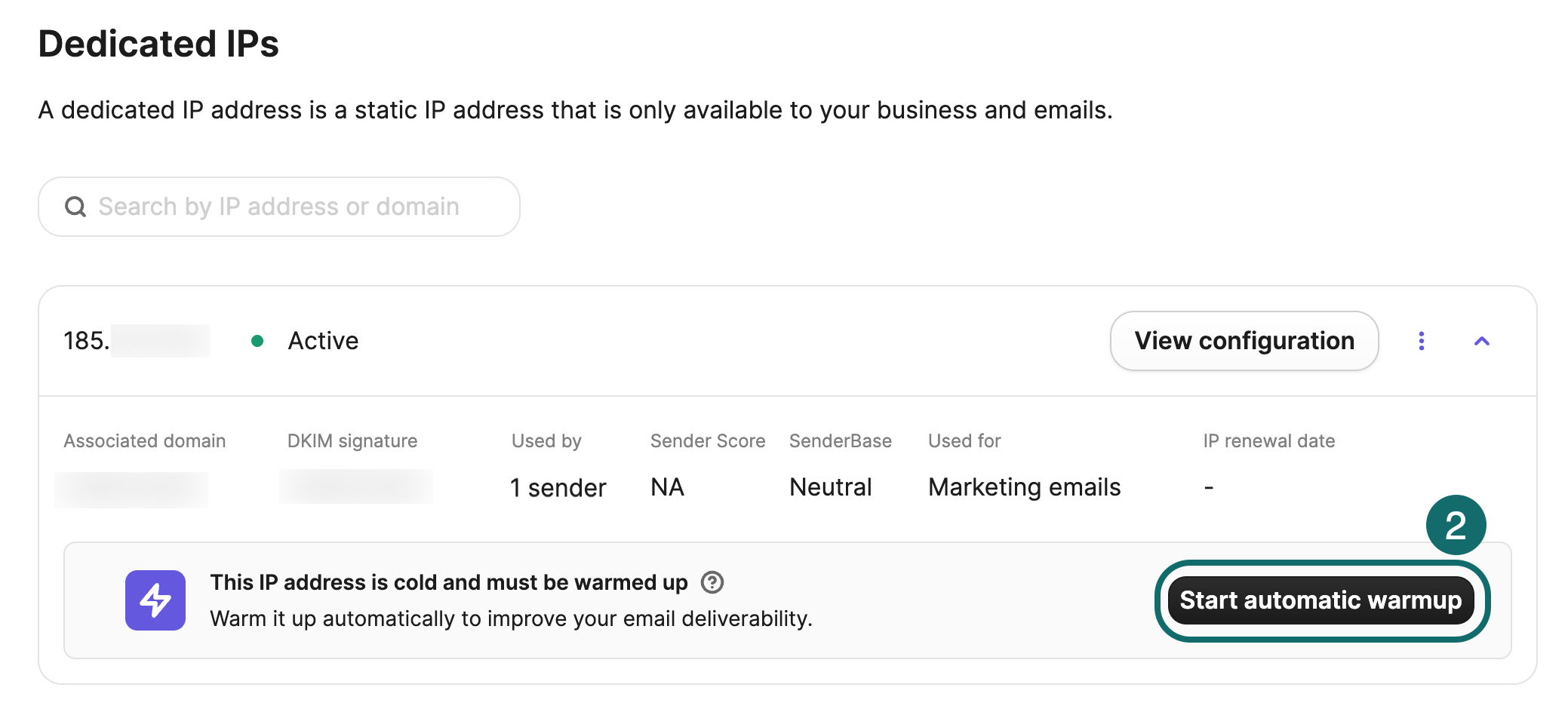Click the Sender Score NA value
This screenshot has height=712, width=1568.
[x=667, y=487]
